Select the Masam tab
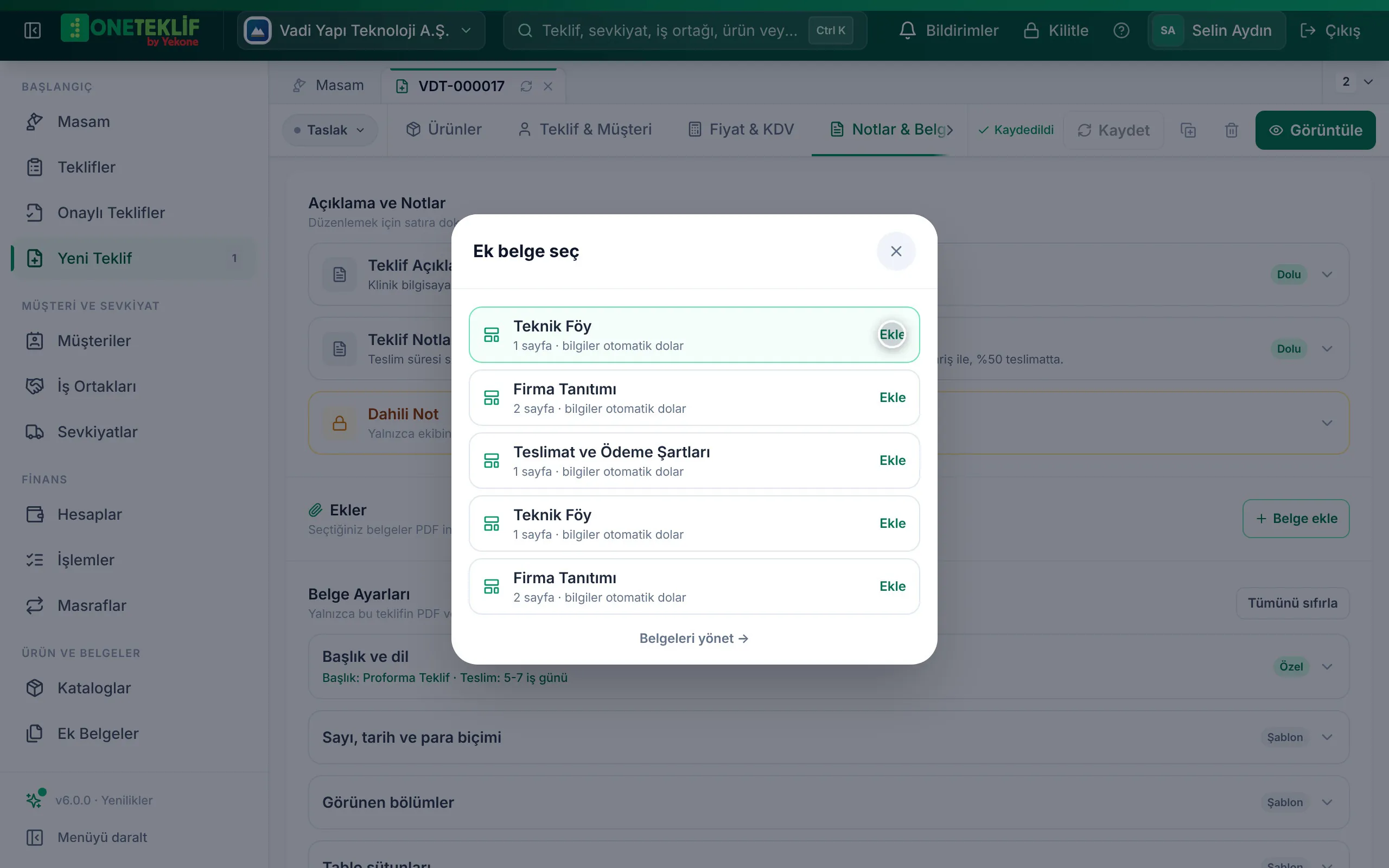The width and height of the screenshot is (1389, 868). click(328, 86)
